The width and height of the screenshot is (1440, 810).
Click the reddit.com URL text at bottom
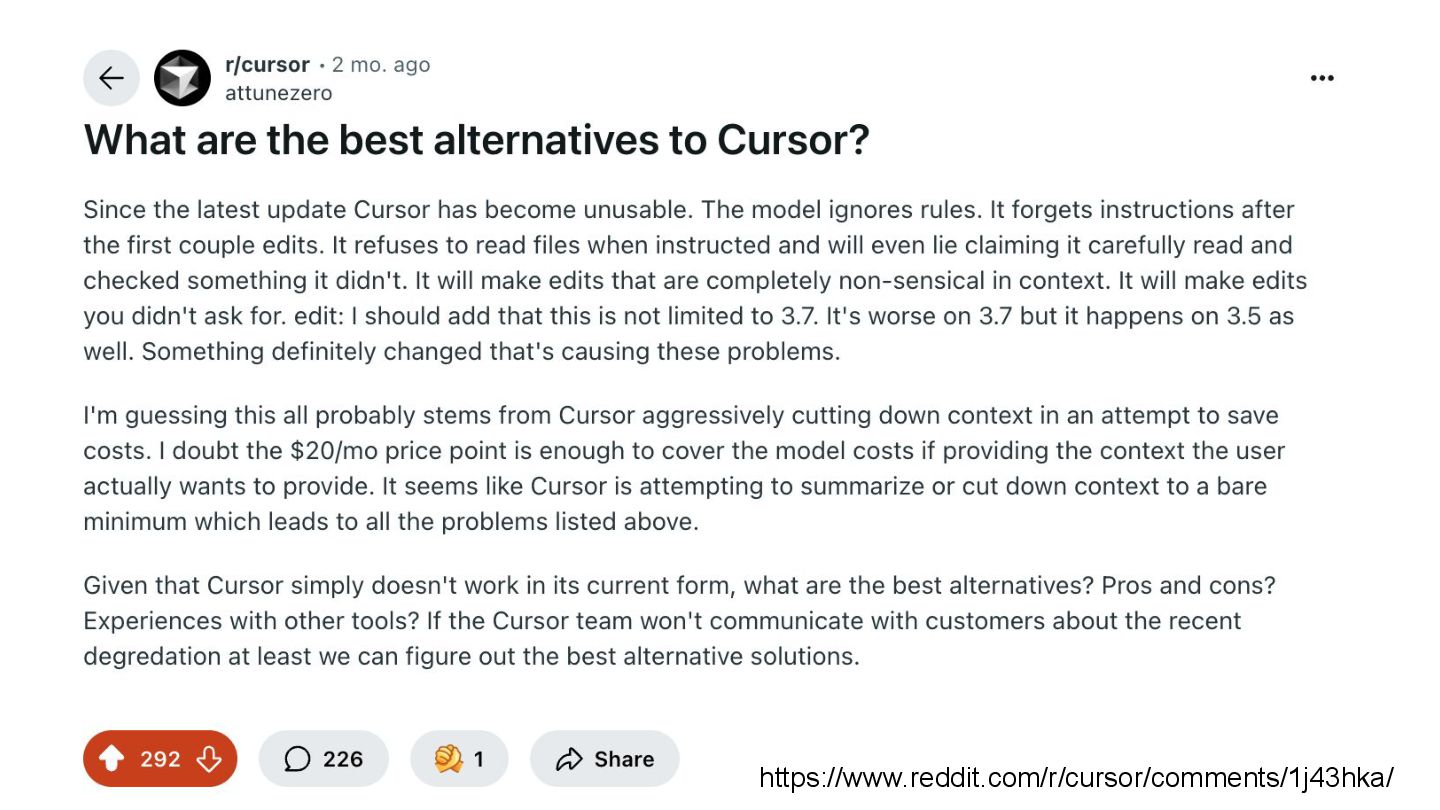point(1076,778)
